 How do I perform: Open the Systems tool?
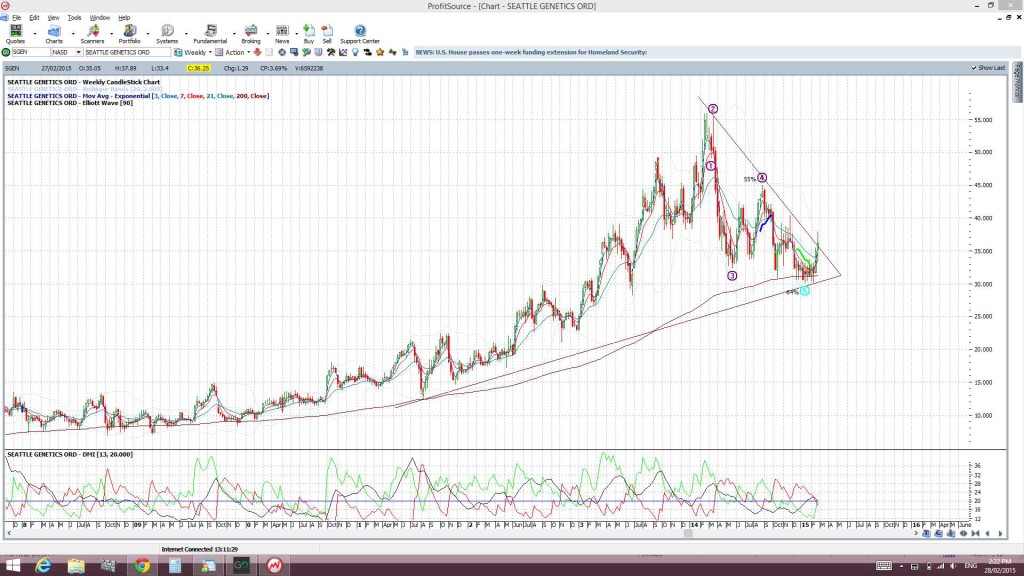tap(167, 34)
